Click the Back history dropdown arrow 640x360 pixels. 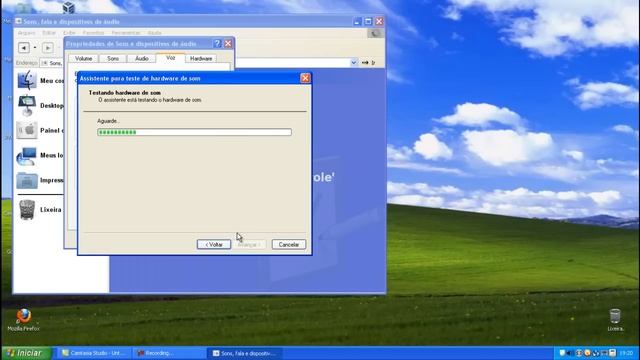pyautogui.click(x=35, y=48)
